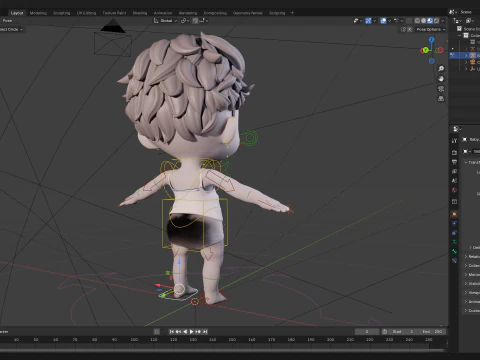Click the zoom magnifier viewport gizmo
This screenshot has width=480, height=360.
coord(441,69)
